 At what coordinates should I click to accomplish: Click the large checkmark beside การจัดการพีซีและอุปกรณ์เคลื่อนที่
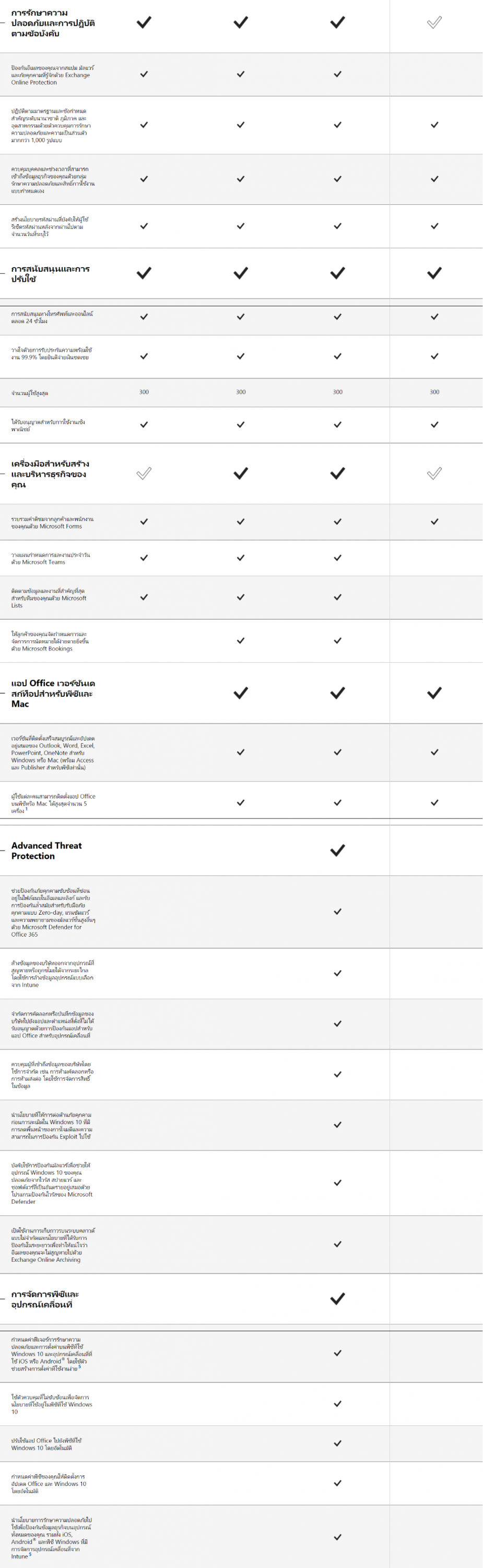point(338,1299)
